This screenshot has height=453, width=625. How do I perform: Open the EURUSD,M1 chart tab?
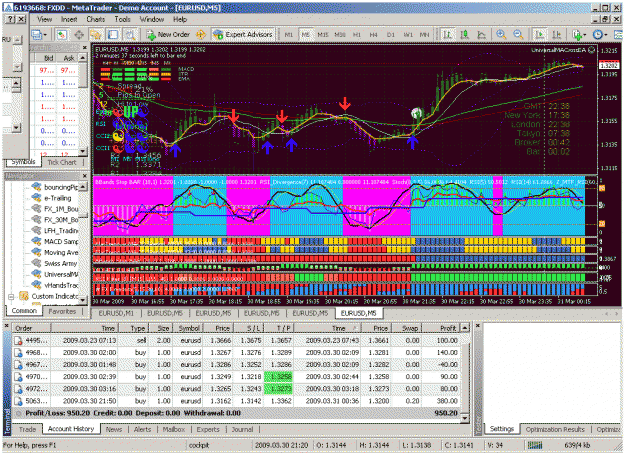pos(116,313)
